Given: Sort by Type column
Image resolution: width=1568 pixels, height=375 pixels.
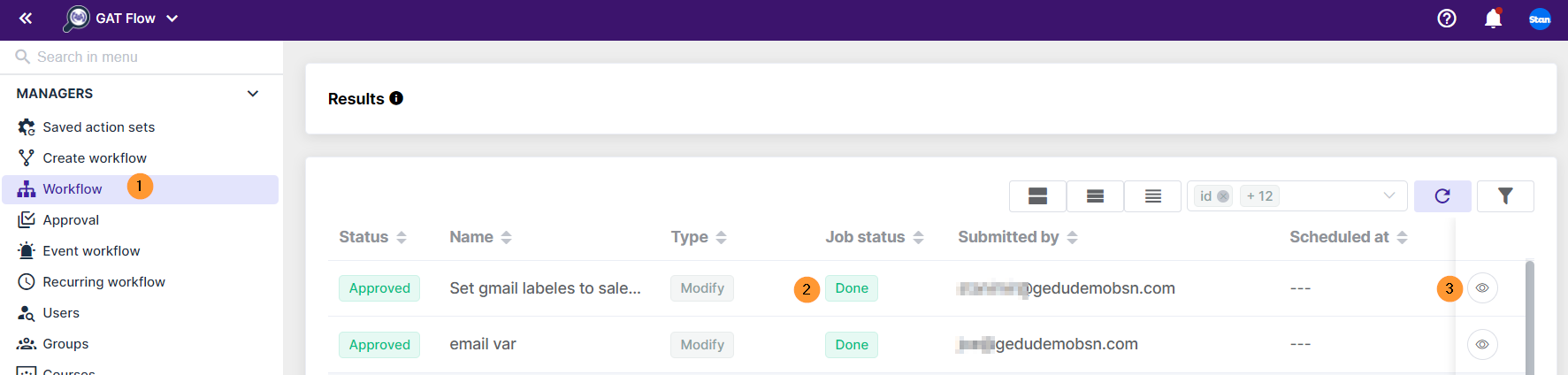Looking at the screenshot, I should point(722,237).
